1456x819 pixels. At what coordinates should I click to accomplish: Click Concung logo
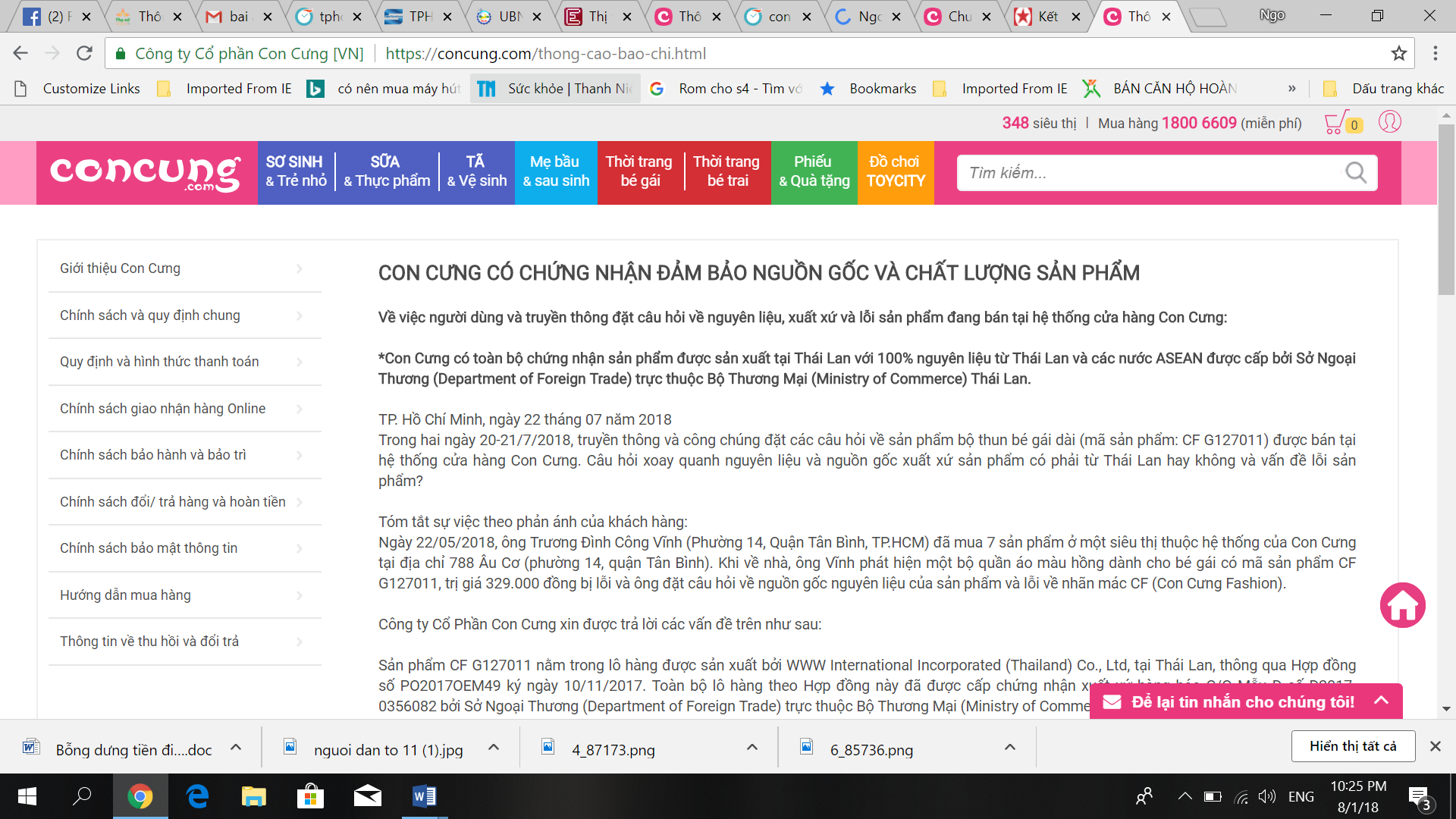[146, 173]
